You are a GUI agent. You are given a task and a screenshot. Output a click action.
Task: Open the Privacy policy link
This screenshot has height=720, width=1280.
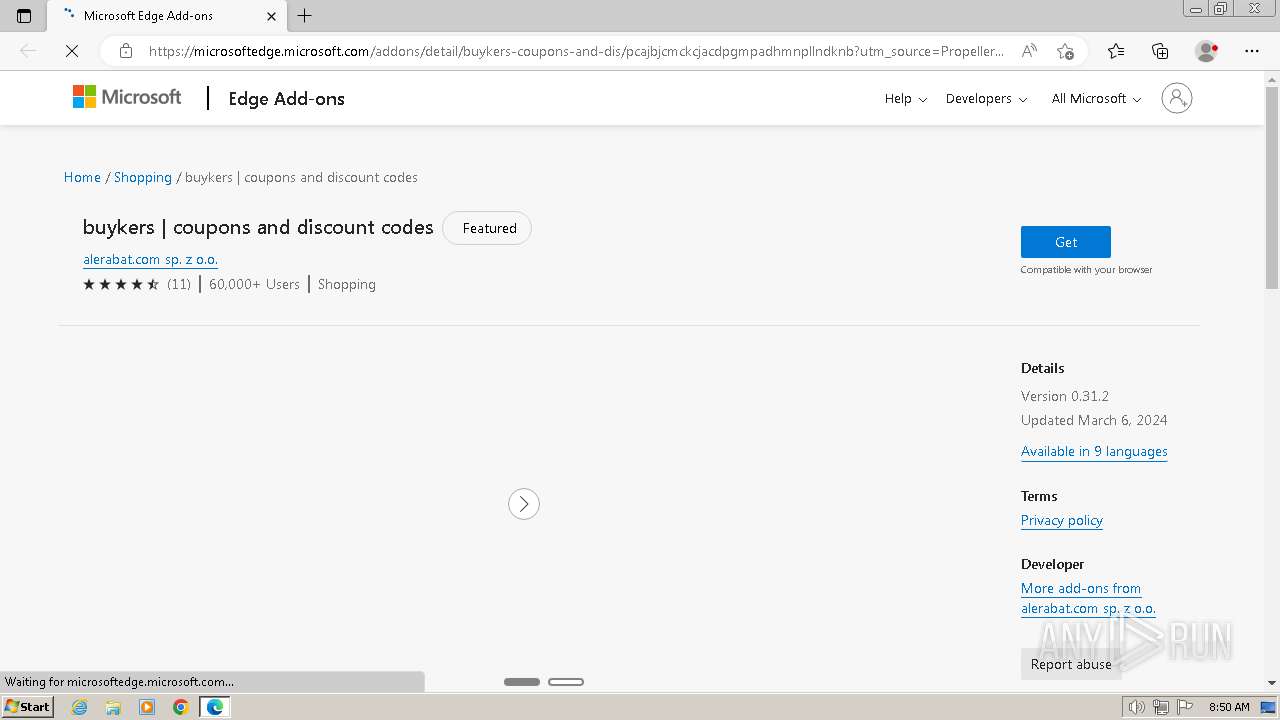[1062, 520]
